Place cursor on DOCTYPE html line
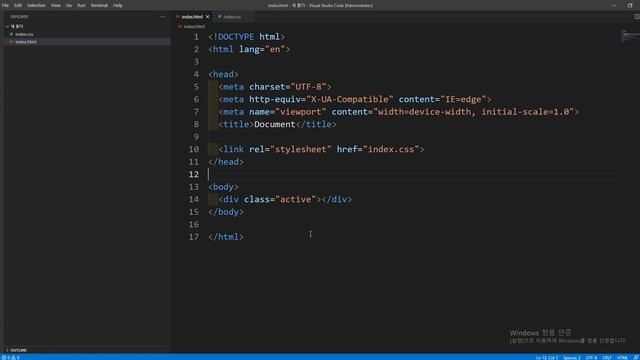 tap(247, 37)
